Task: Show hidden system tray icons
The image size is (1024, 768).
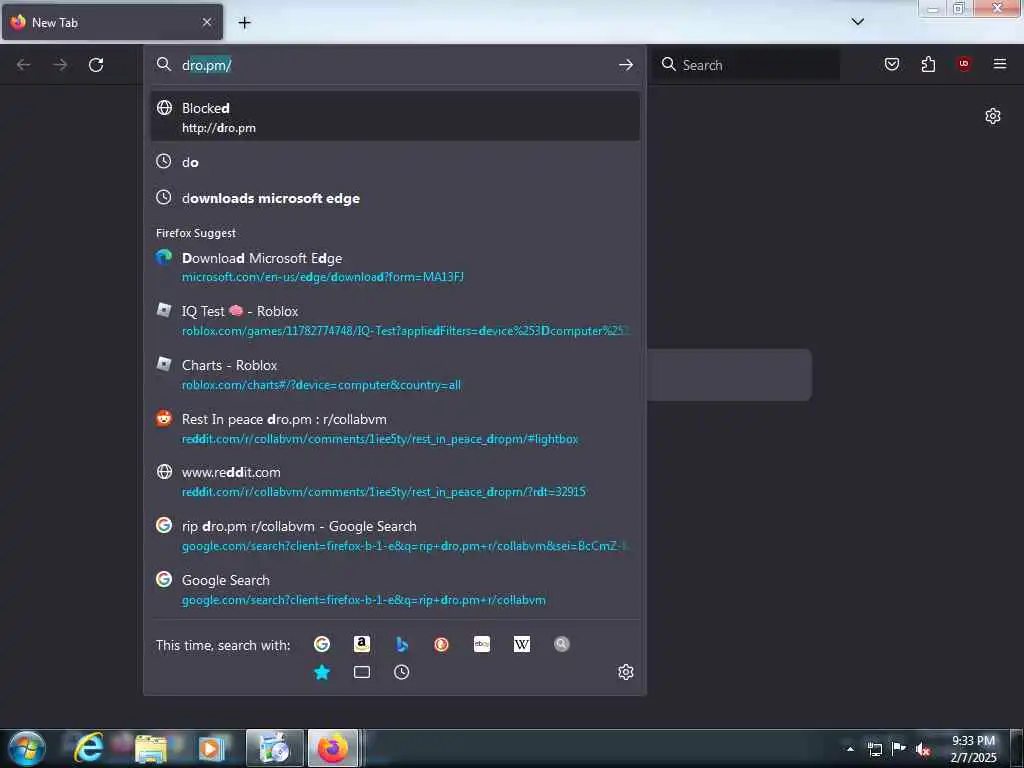Action: tap(850, 749)
